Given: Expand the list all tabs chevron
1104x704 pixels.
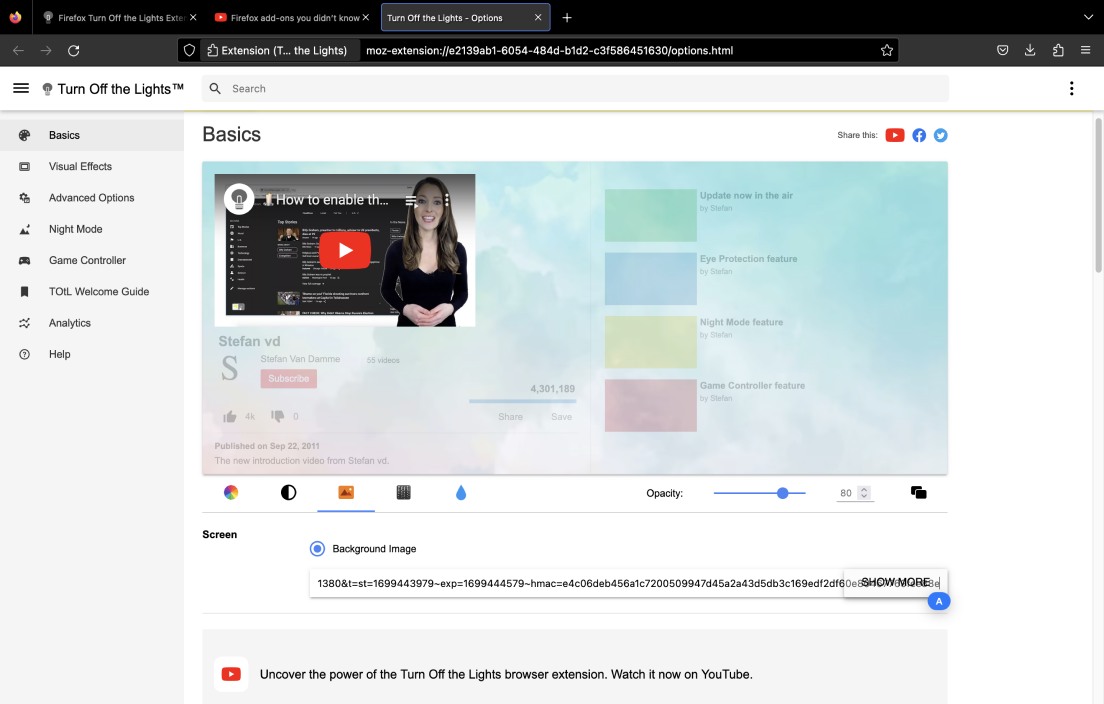Looking at the screenshot, I should 1089,18.
